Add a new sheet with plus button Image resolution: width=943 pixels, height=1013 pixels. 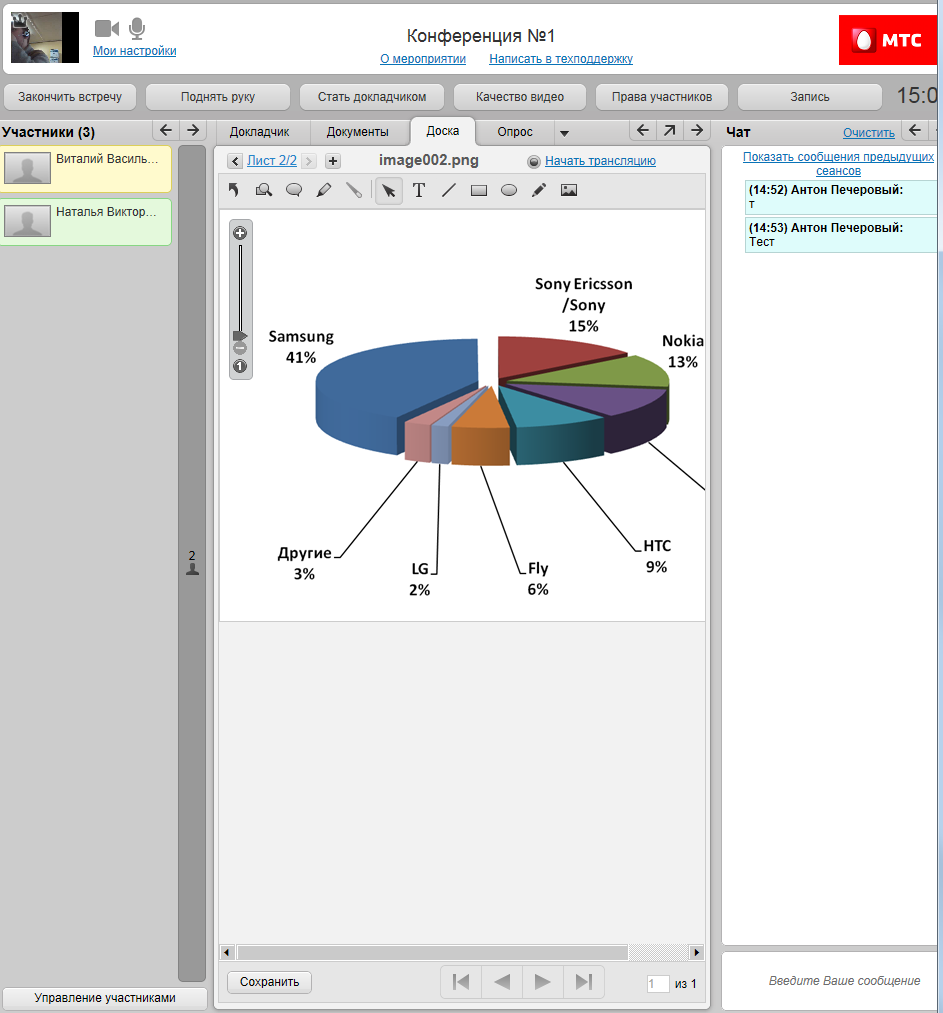(x=333, y=161)
